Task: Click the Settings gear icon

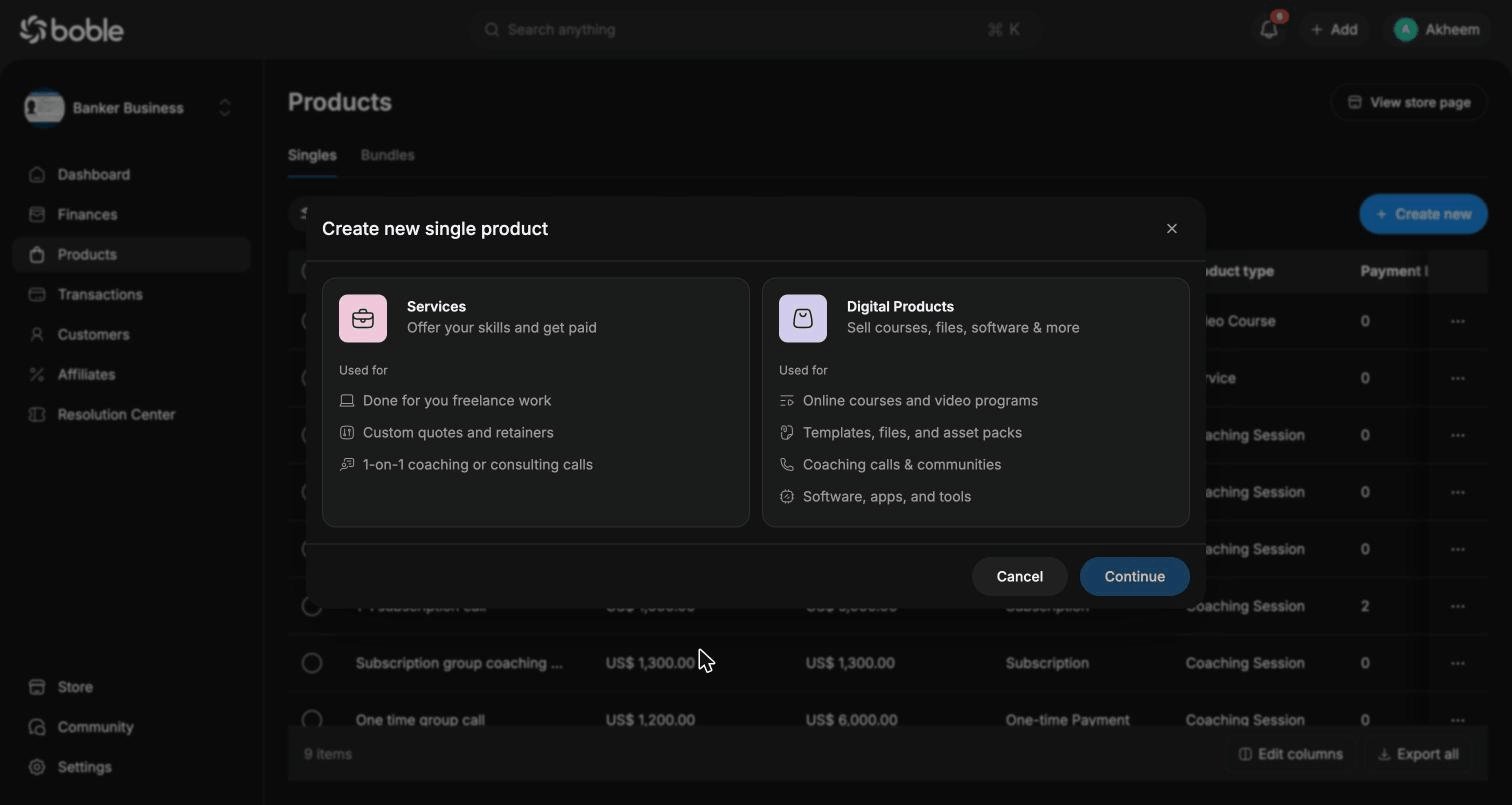Action: coord(37,767)
